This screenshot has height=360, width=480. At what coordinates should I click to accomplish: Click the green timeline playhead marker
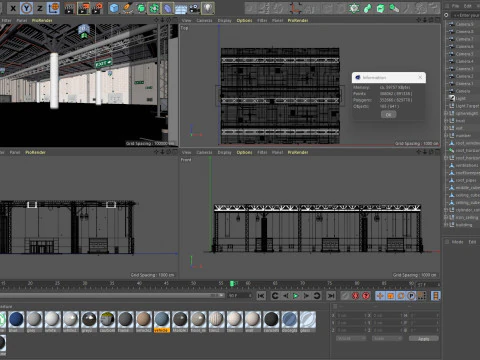pyautogui.click(x=232, y=283)
